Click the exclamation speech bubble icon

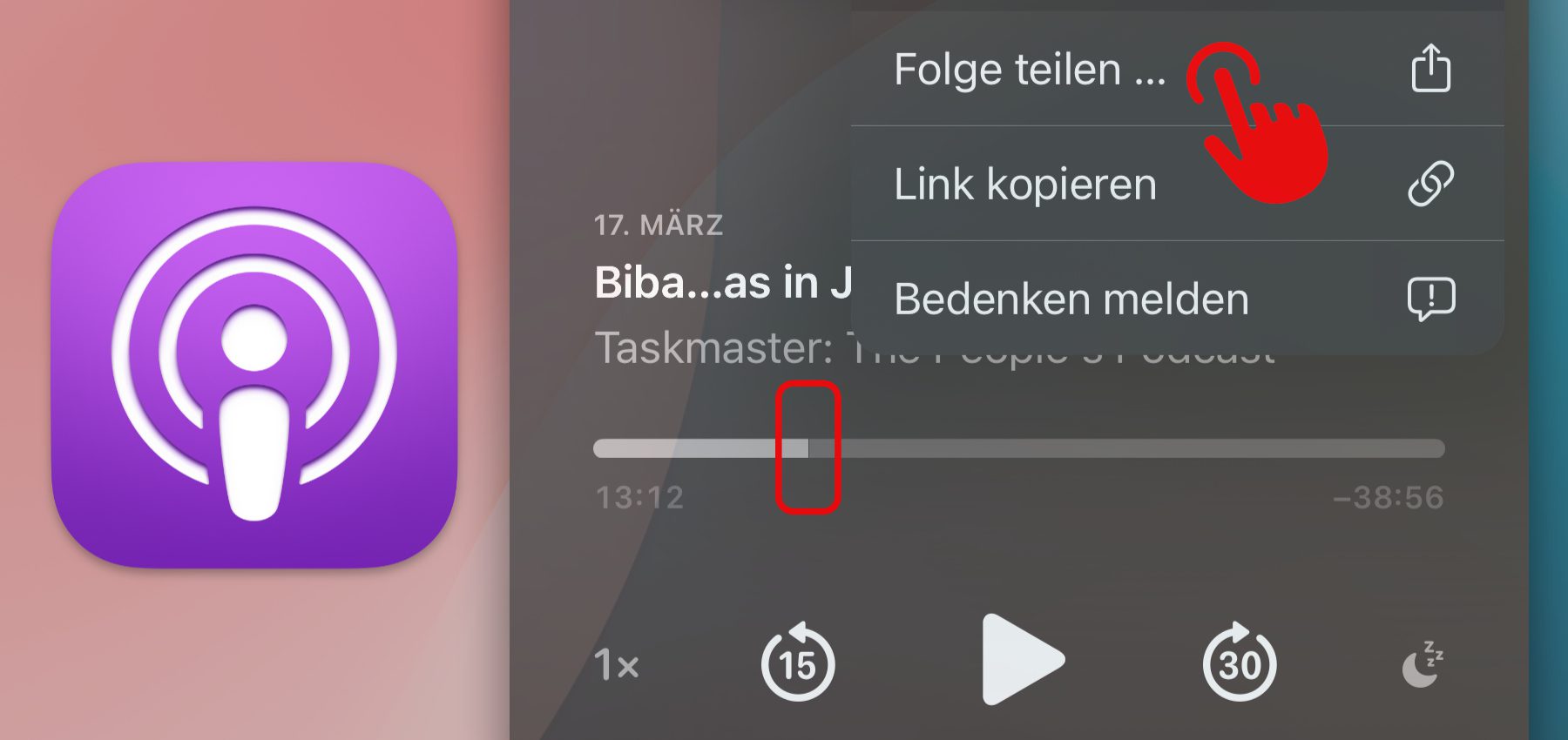(x=1430, y=299)
